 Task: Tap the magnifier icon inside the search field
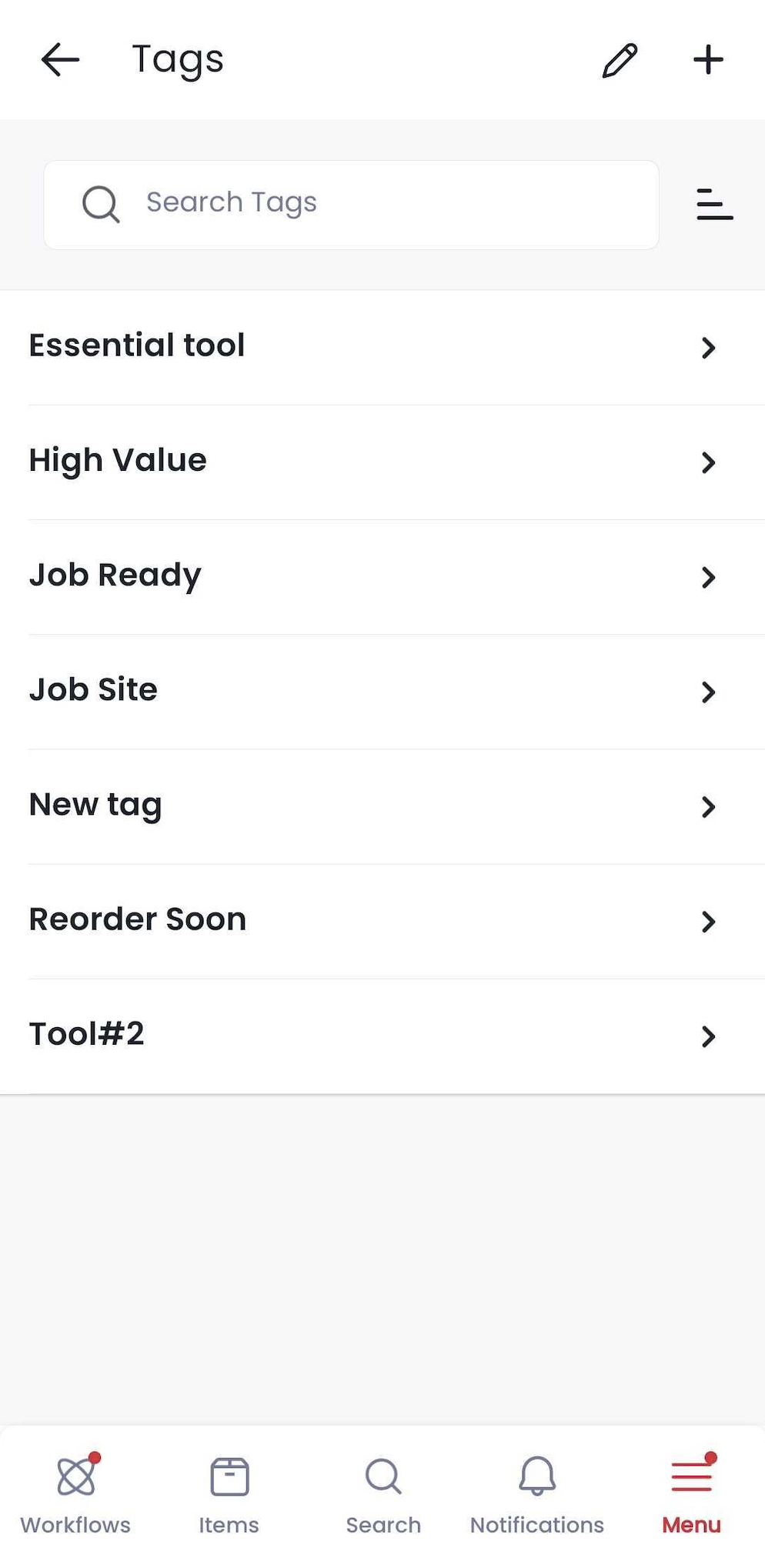pos(100,205)
